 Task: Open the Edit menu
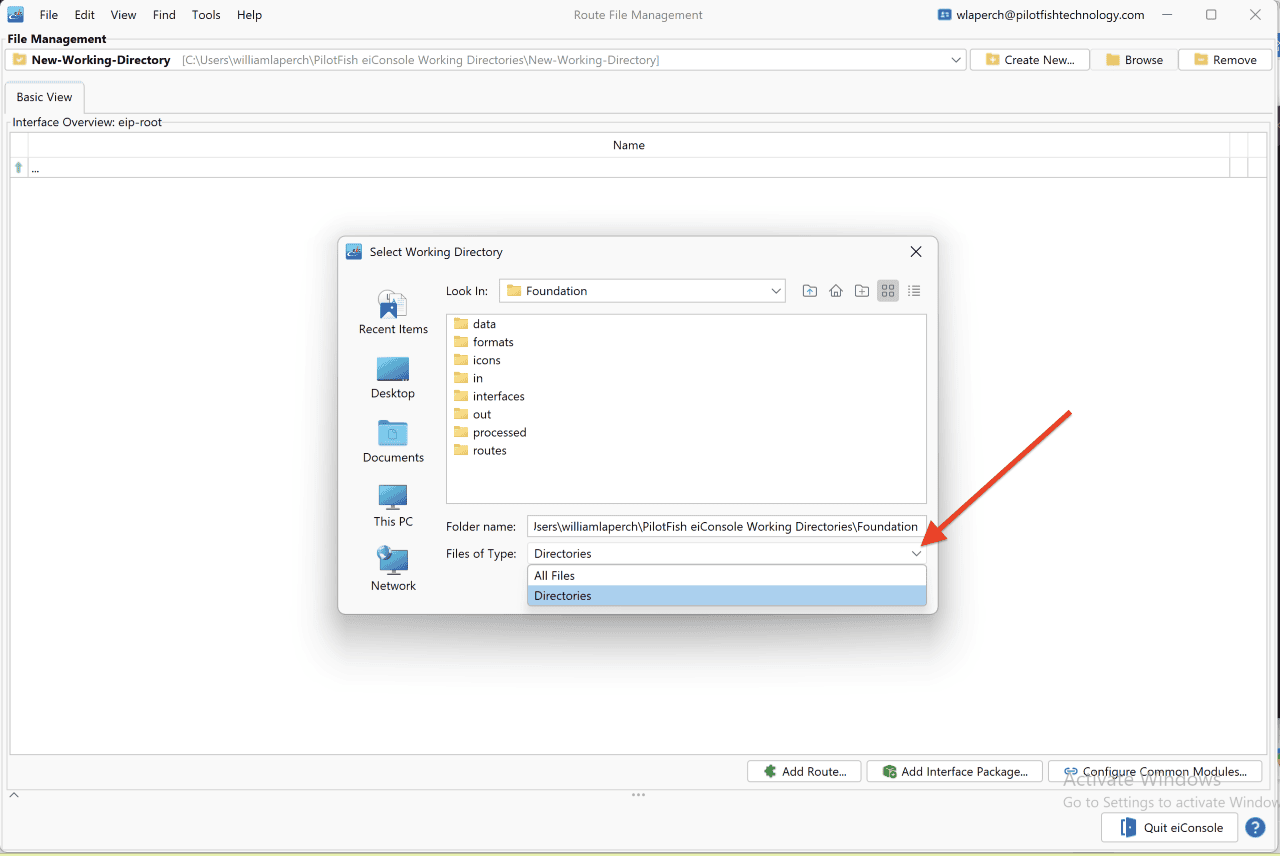tap(84, 15)
